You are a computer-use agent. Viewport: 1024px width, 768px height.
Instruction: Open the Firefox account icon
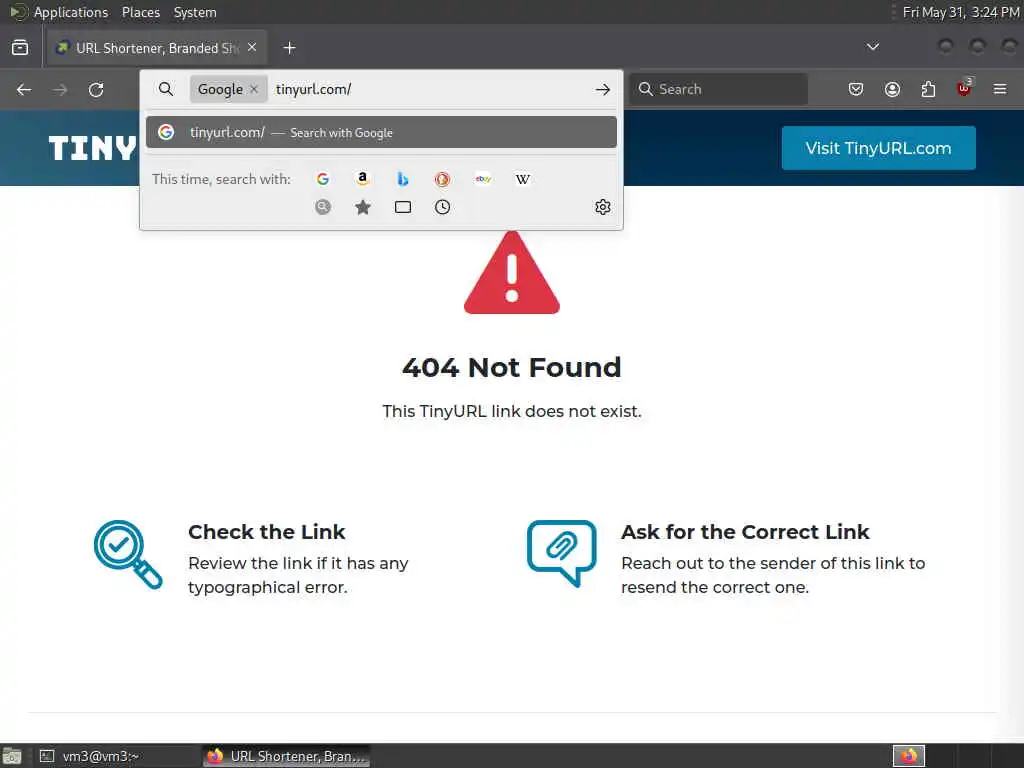tap(892, 89)
